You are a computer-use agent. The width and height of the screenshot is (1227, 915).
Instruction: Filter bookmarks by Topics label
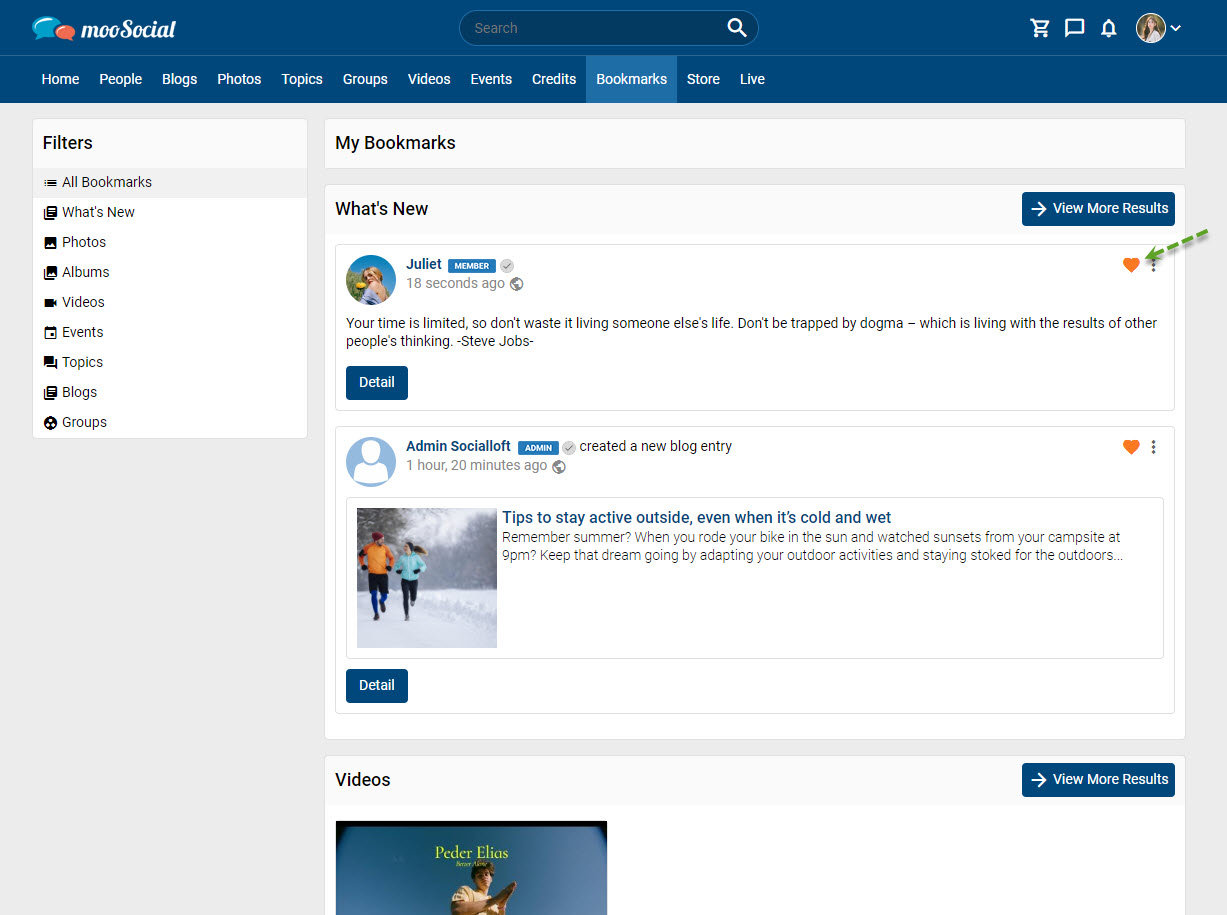[x=83, y=362]
